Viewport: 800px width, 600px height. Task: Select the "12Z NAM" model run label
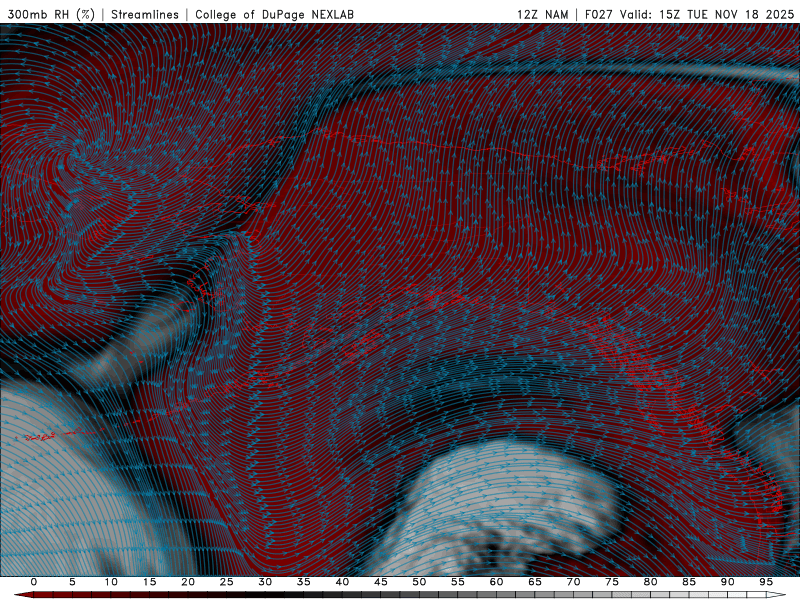coord(543,14)
